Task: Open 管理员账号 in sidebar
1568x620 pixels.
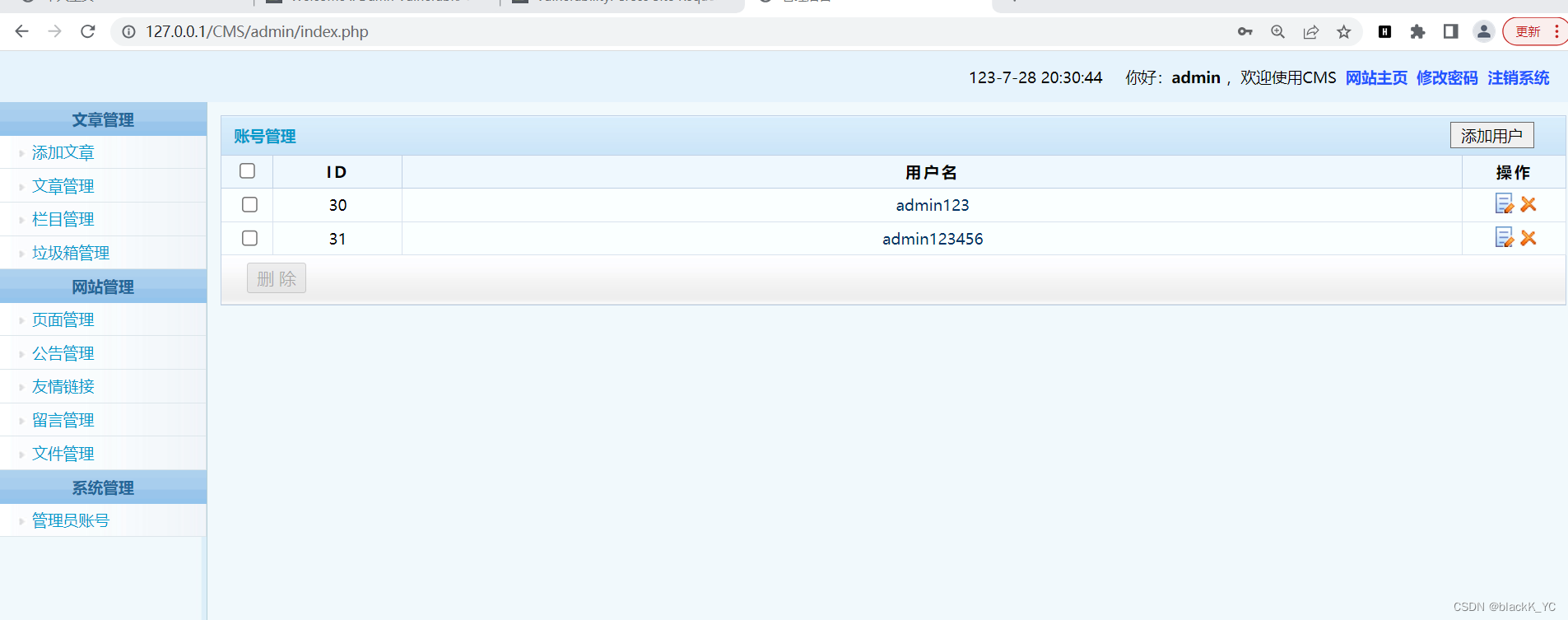Action: [71, 520]
